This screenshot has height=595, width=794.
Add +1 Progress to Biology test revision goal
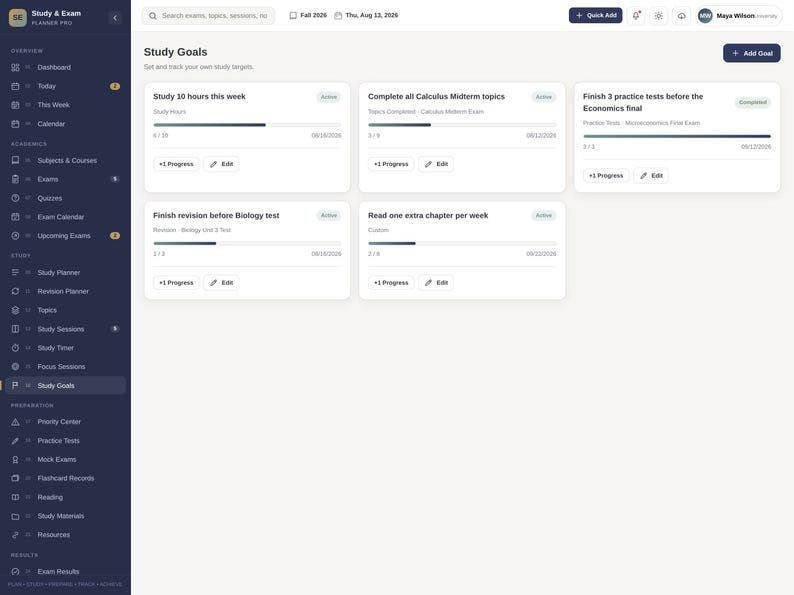[x=176, y=283]
